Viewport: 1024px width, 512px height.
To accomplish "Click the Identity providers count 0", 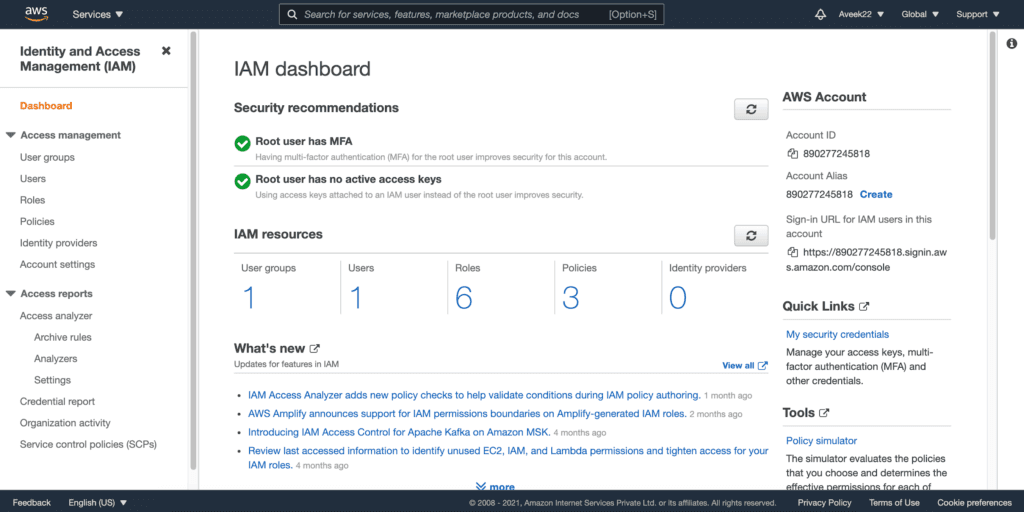I will pos(677,298).
